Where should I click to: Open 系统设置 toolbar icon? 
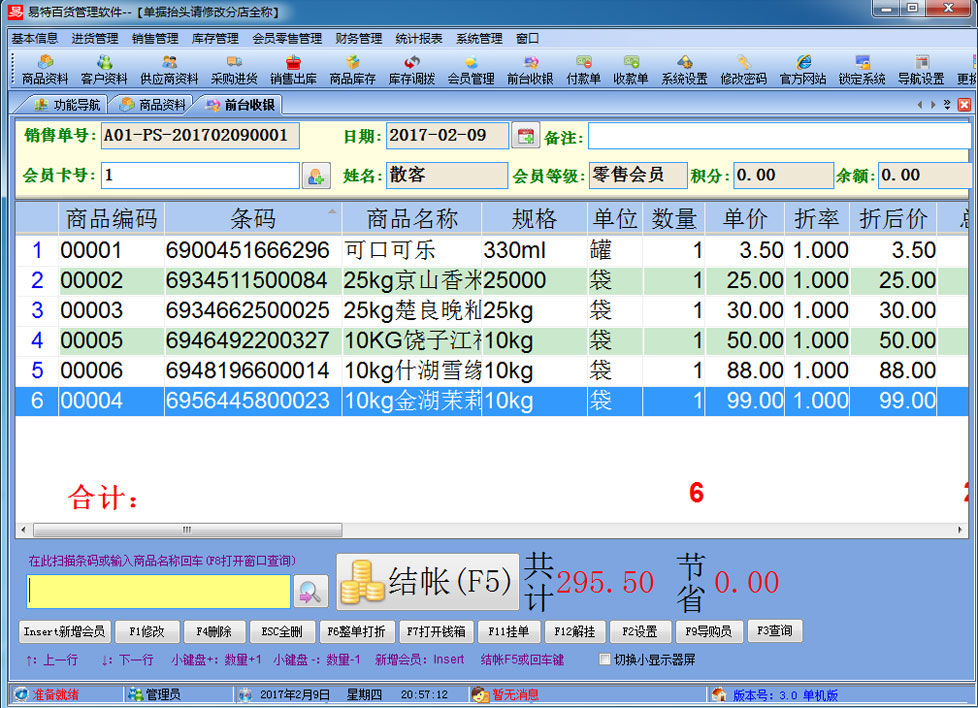(x=684, y=70)
